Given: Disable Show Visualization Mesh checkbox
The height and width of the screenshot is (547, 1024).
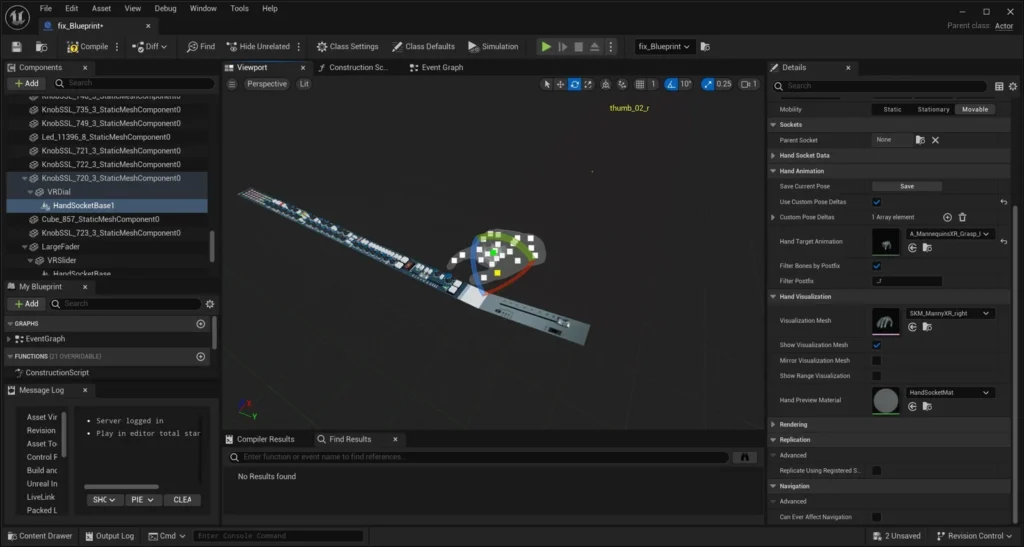Looking at the screenshot, I should click(877, 345).
